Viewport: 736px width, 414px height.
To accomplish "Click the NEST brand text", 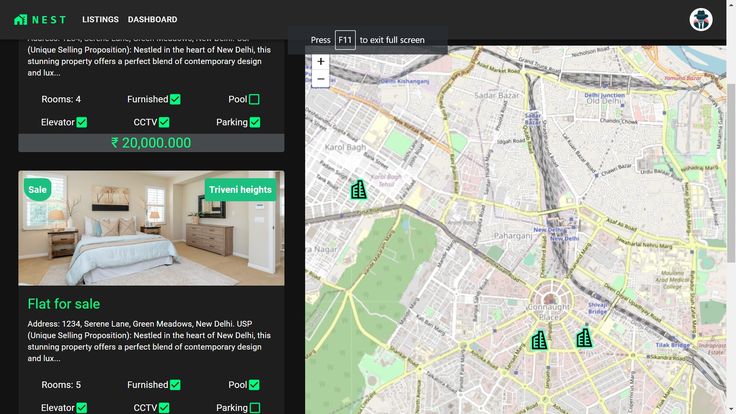I will pos(49,20).
